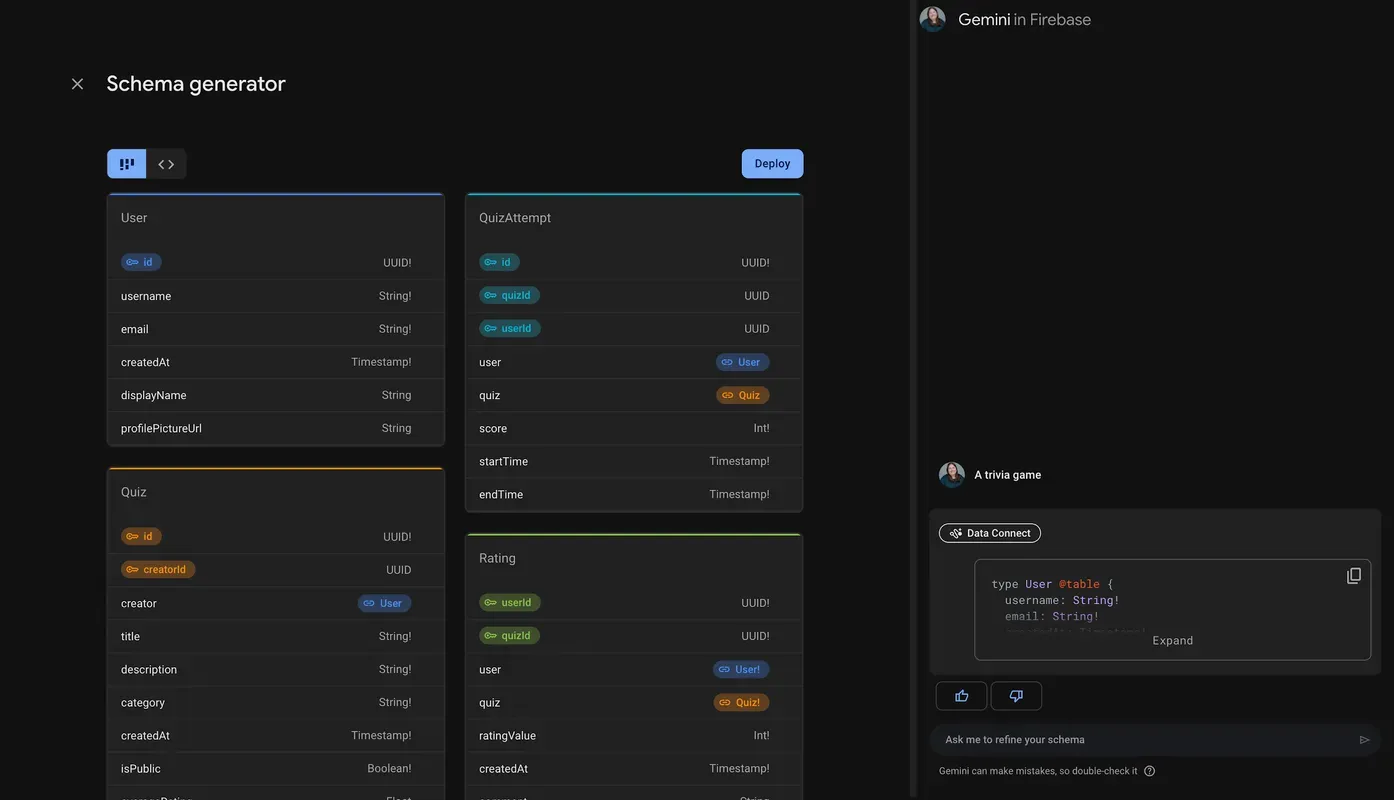Click the title field in Quiz table
This screenshot has height=800, width=1394.
coord(275,636)
